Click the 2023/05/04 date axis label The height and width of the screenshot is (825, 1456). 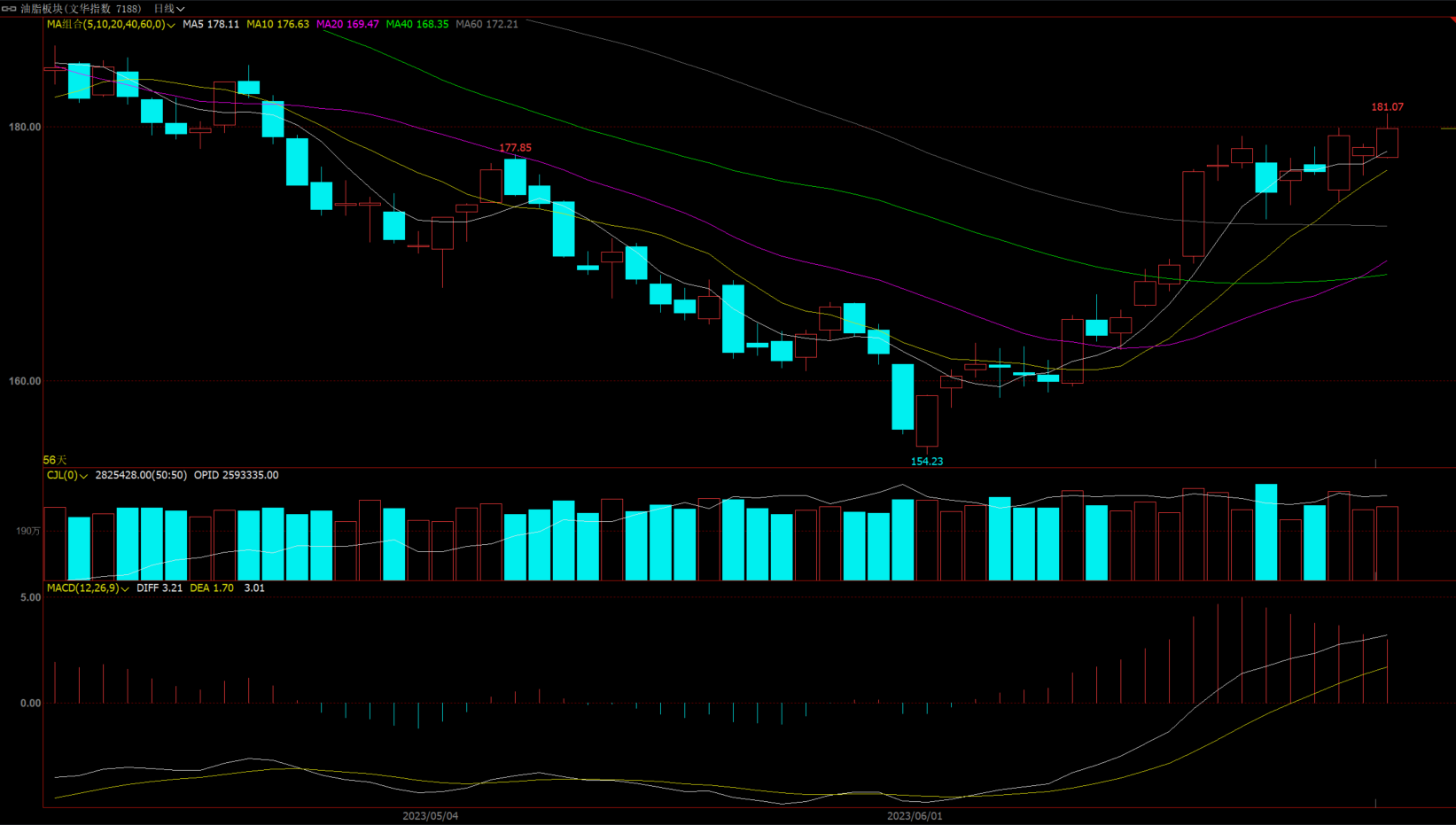431,816
